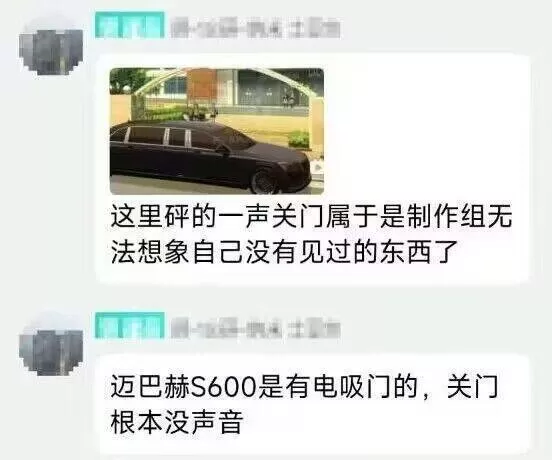Open the black limousine image thumbnail
The height and width of the screenshot is (460, 552).
[217, 131]
